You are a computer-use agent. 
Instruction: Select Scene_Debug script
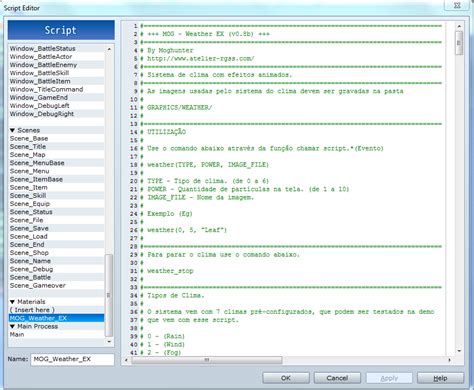click(x=57, y=269)
